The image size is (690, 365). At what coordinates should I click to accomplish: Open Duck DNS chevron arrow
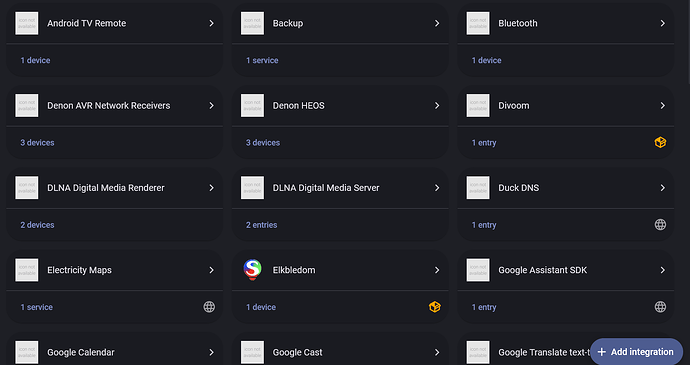663,188
